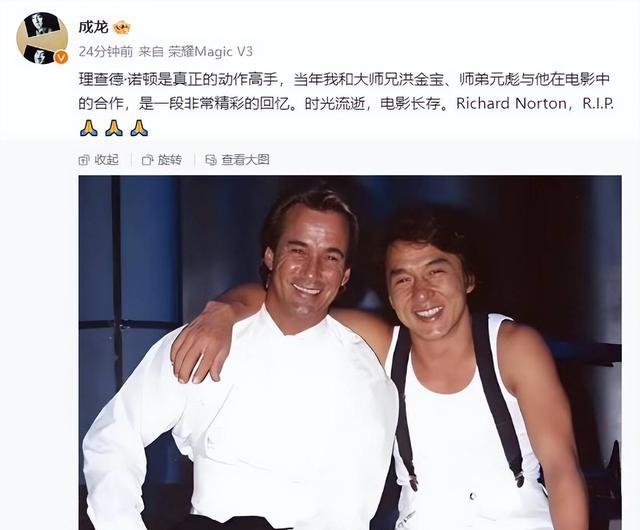Click the 来自 label before the device name
640x530 pixels.
(x=151, y=52)
